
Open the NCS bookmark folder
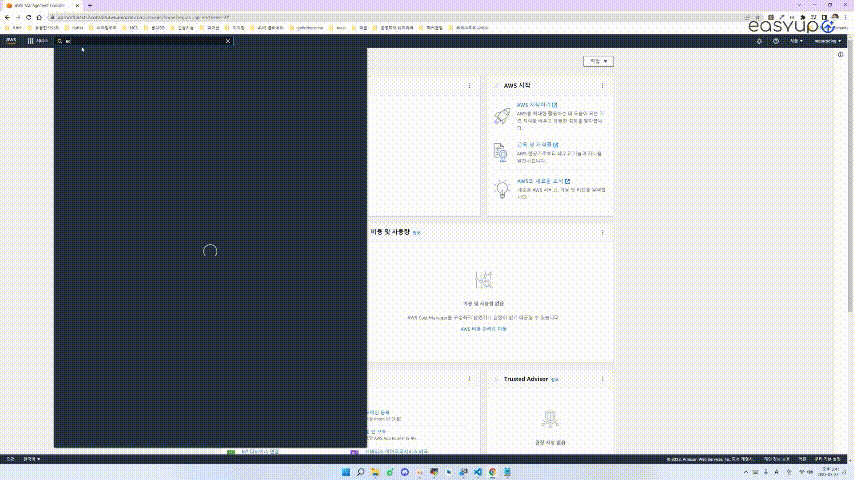click(130, 28)
